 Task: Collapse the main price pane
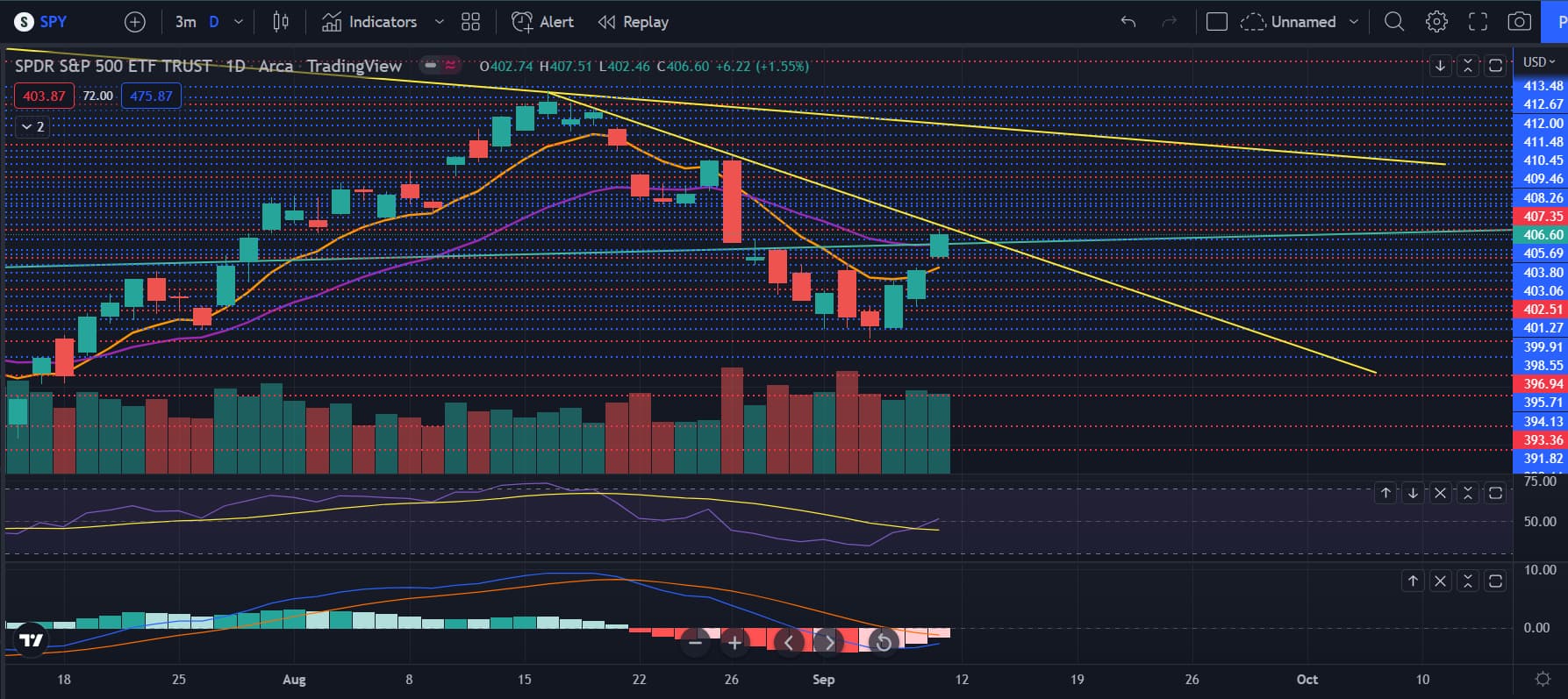[1468, 66]
